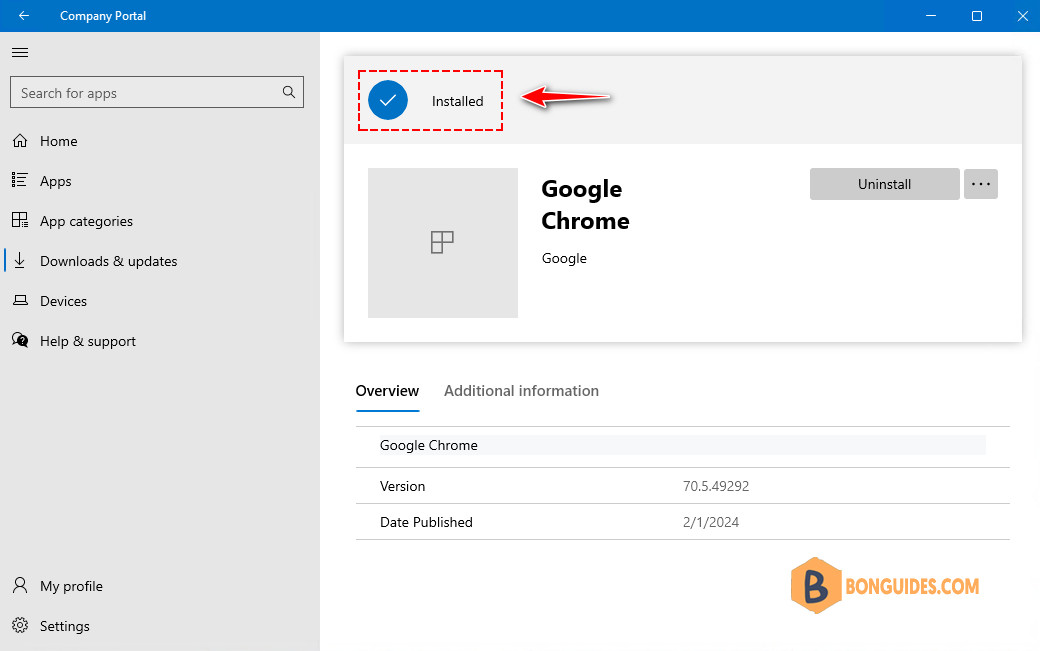Screen dimensions: 1040x651
Task: Focus the Search for apps field
Action: [157, 92]
